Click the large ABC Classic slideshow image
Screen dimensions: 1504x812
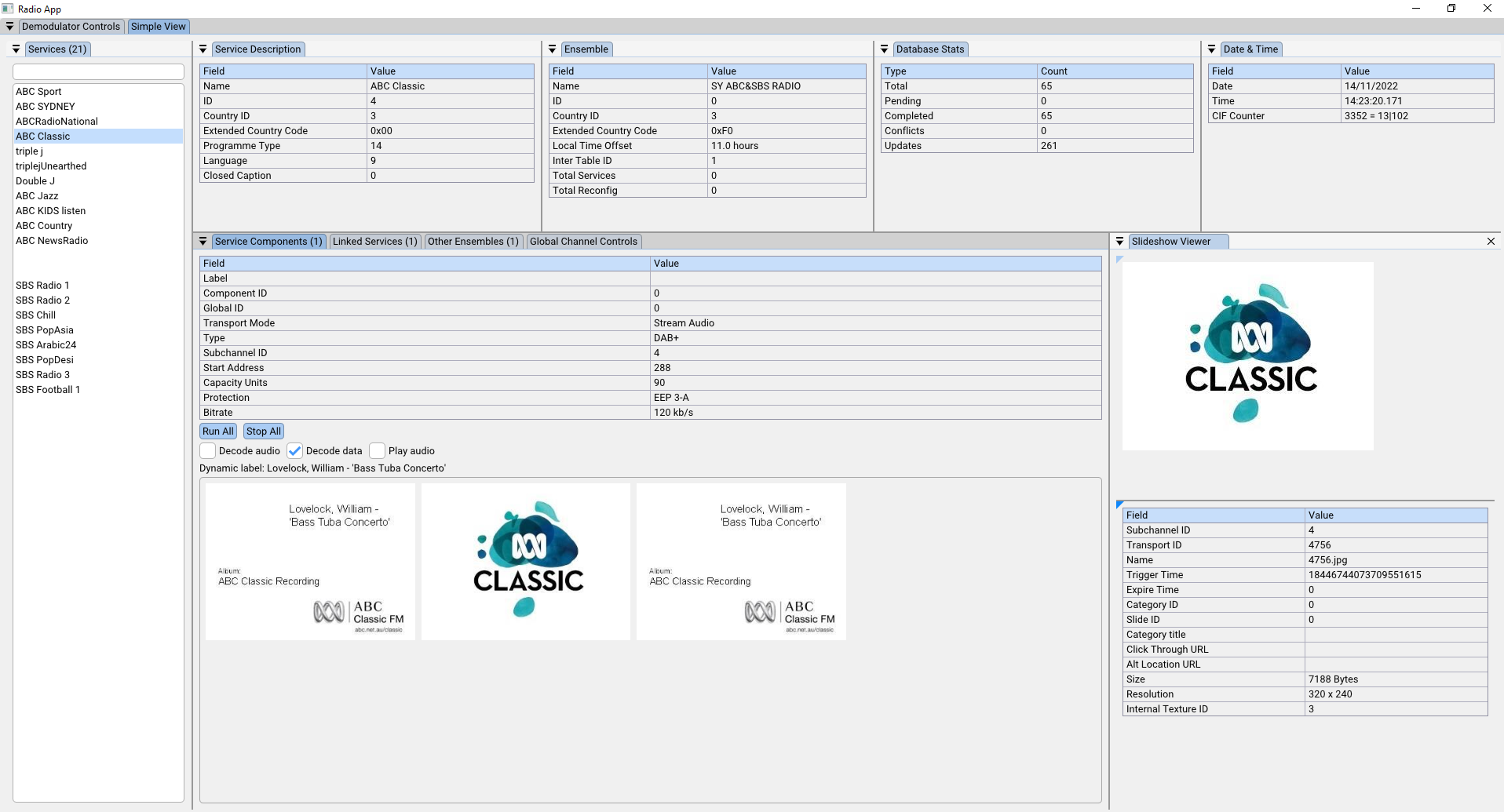click(x=1248, y=356)
